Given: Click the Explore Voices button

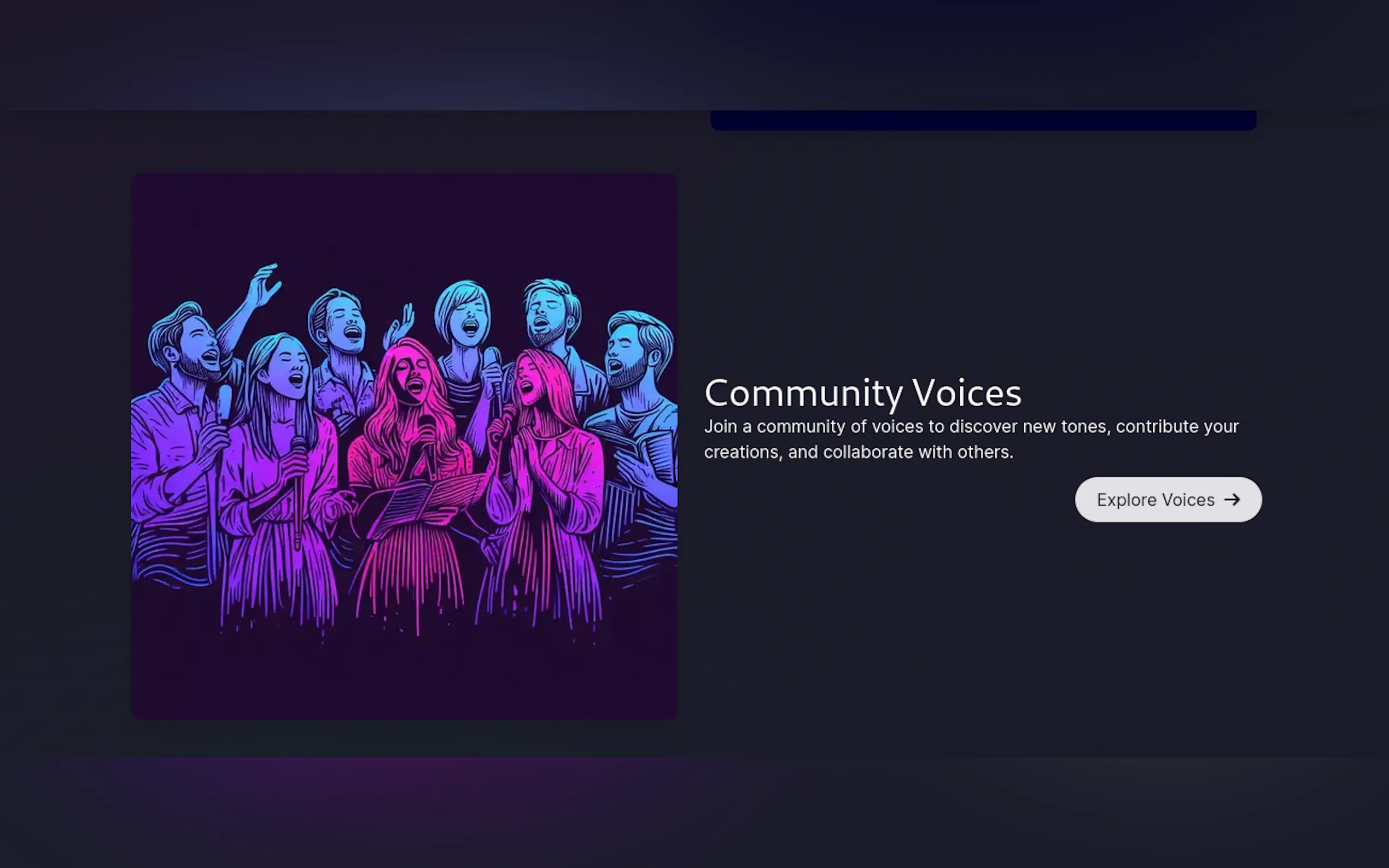Looking at the screenshot, I should coord(1168,500).
